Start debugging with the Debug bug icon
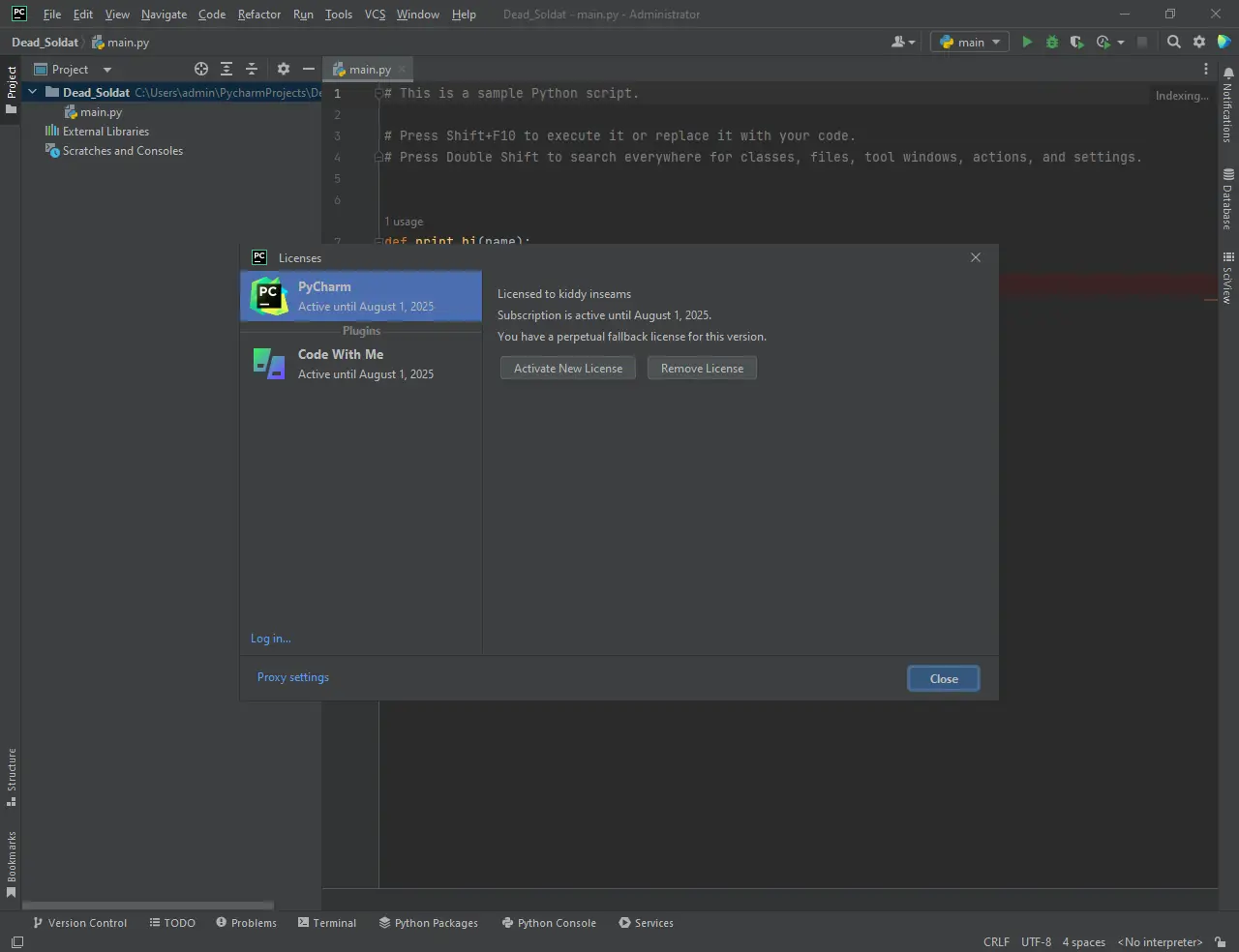This screenshot has width=1239, height=952. click(1052, 42)
